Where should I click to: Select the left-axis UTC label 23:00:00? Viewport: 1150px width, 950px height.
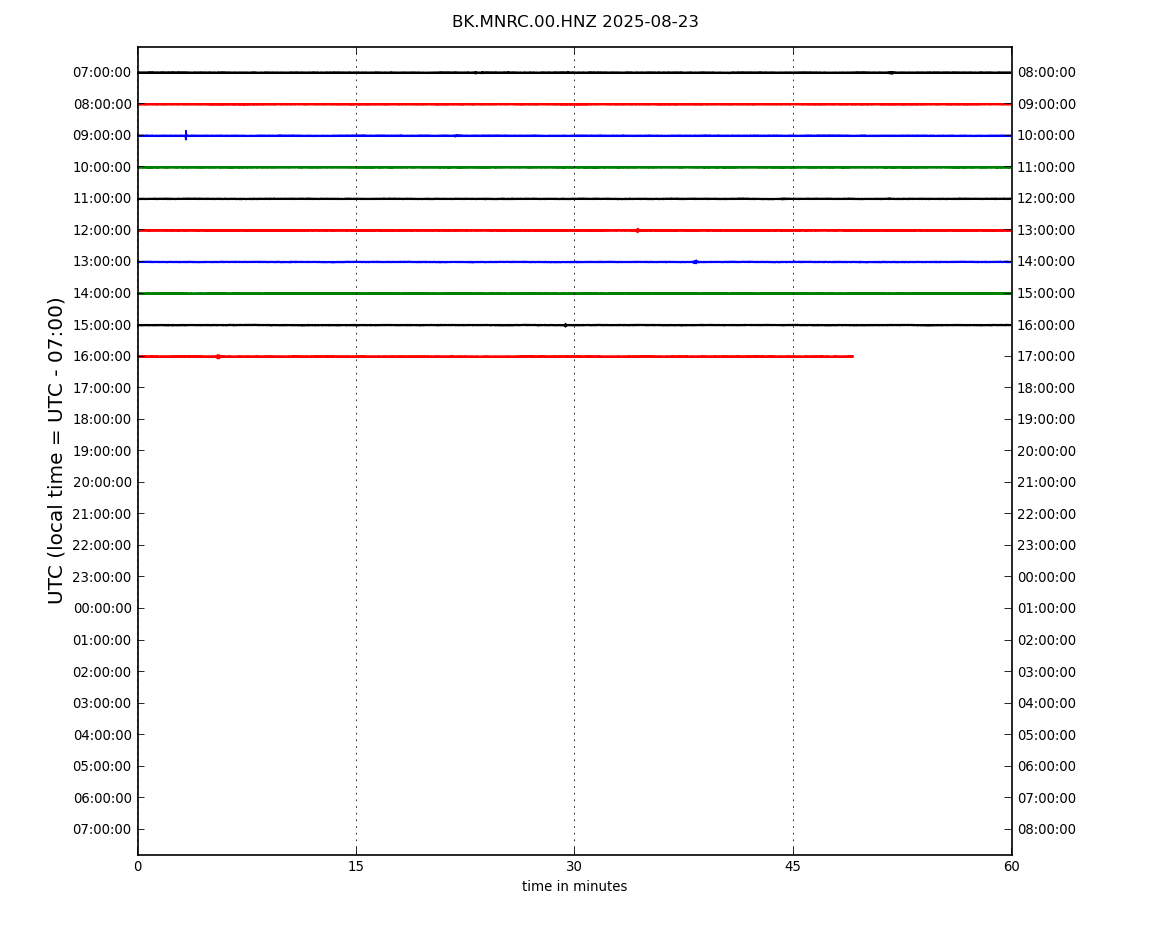coord(102,577)
